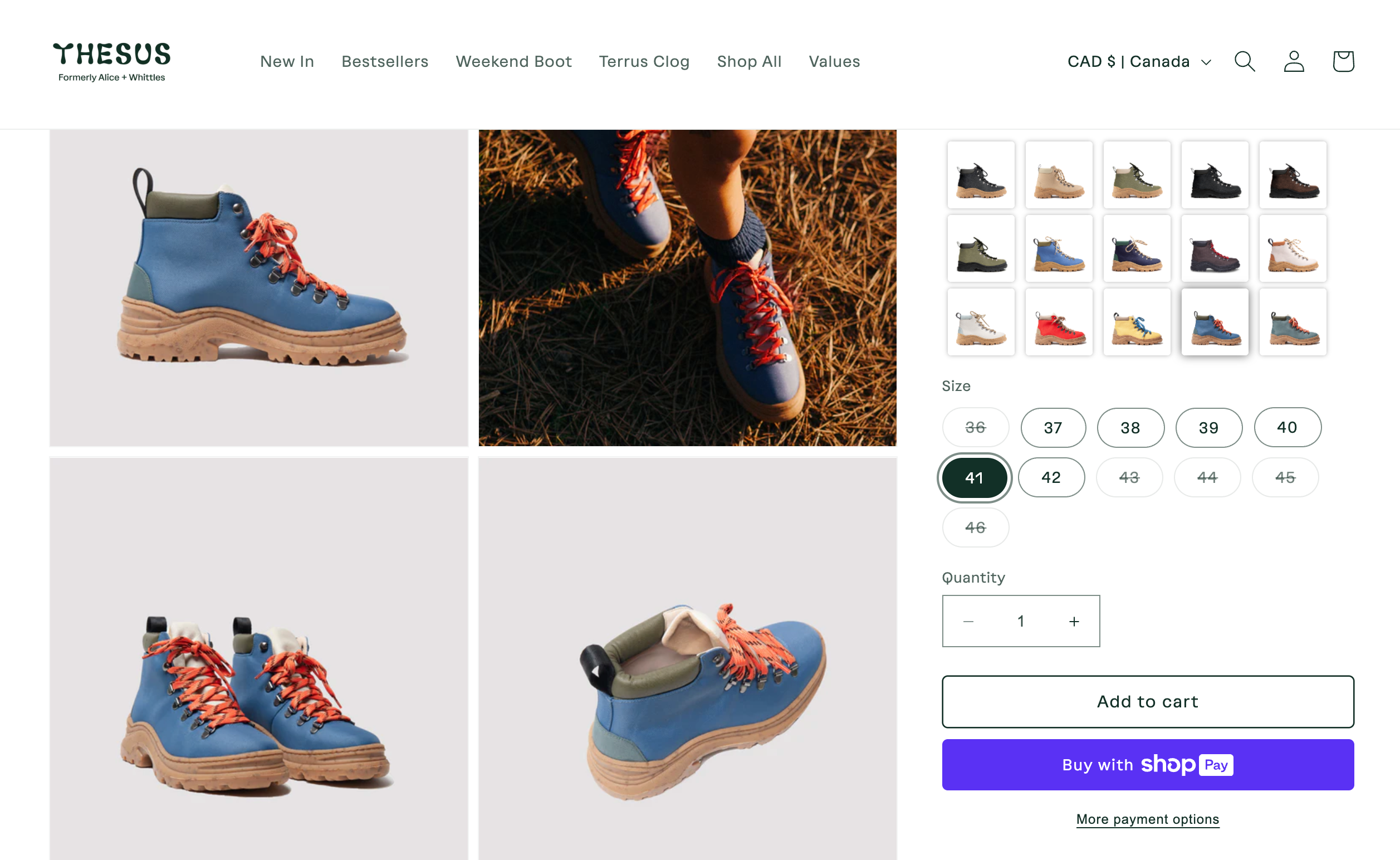1400x860 pixels.
Task: Select size 43 radio button
Action: click(1128, 476)
